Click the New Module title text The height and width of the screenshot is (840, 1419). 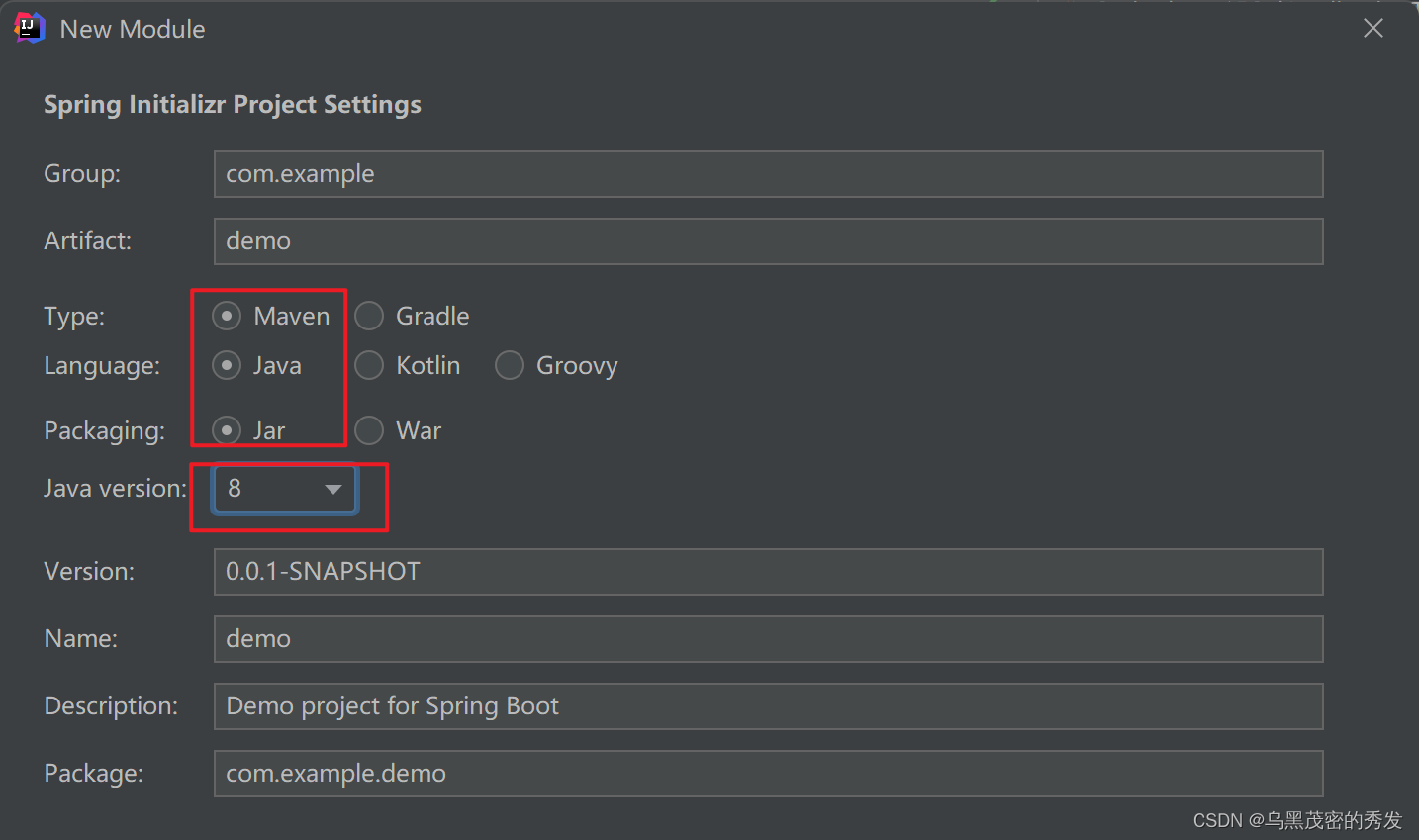click(x=133, y=29)
